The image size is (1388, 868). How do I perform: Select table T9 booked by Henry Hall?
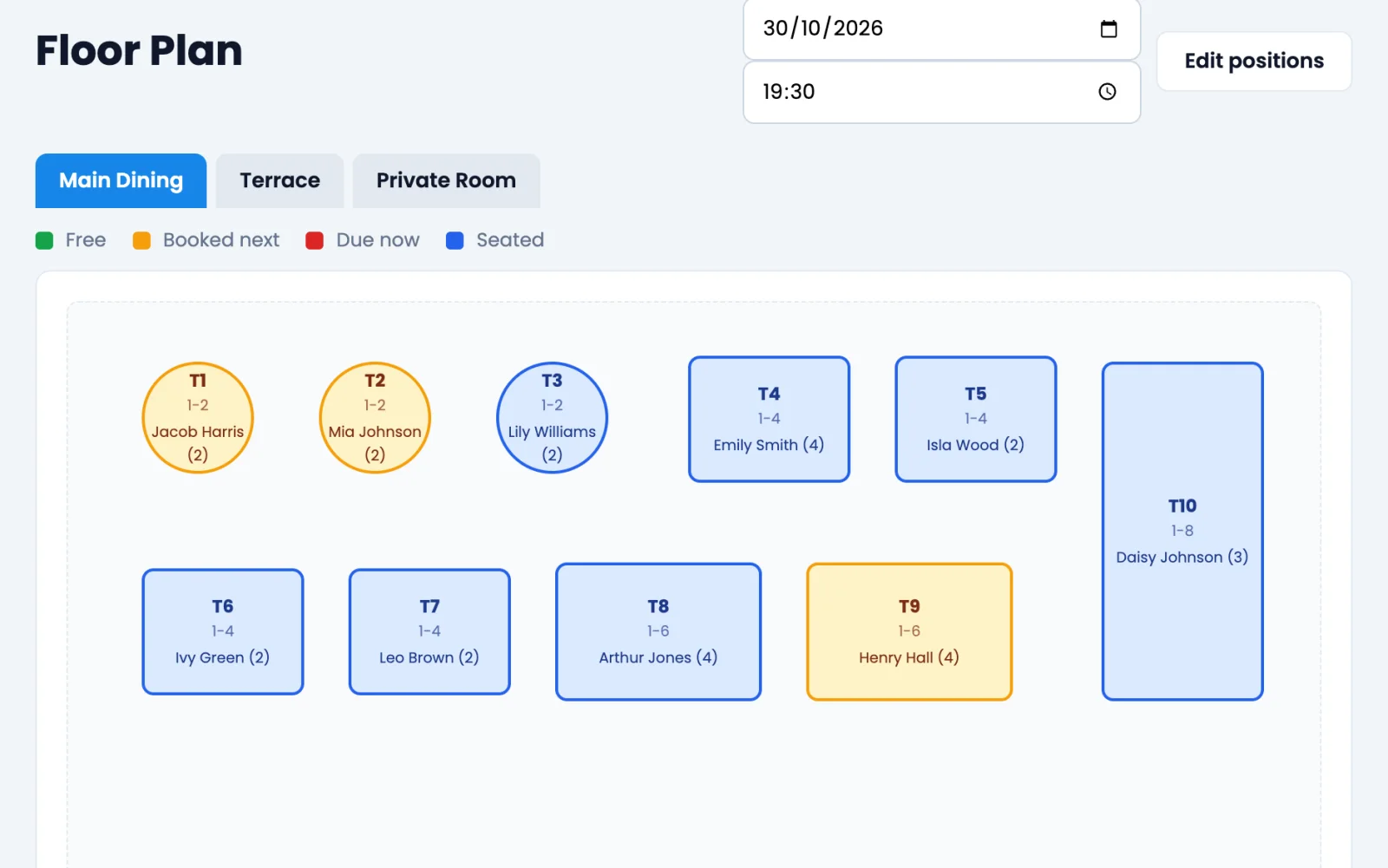coord(909,631)
